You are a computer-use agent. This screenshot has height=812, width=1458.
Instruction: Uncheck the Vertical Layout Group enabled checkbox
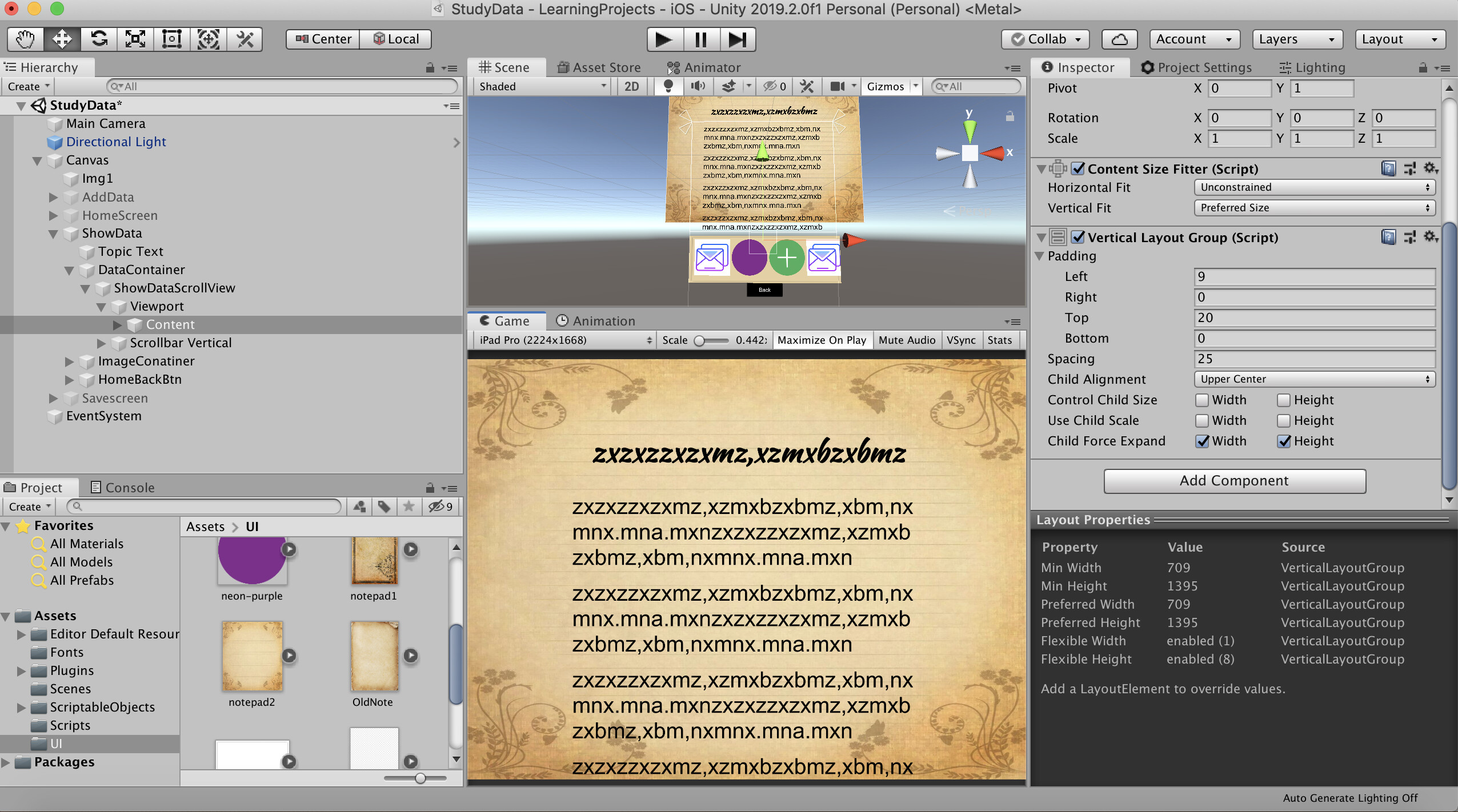coord(1076,237)
